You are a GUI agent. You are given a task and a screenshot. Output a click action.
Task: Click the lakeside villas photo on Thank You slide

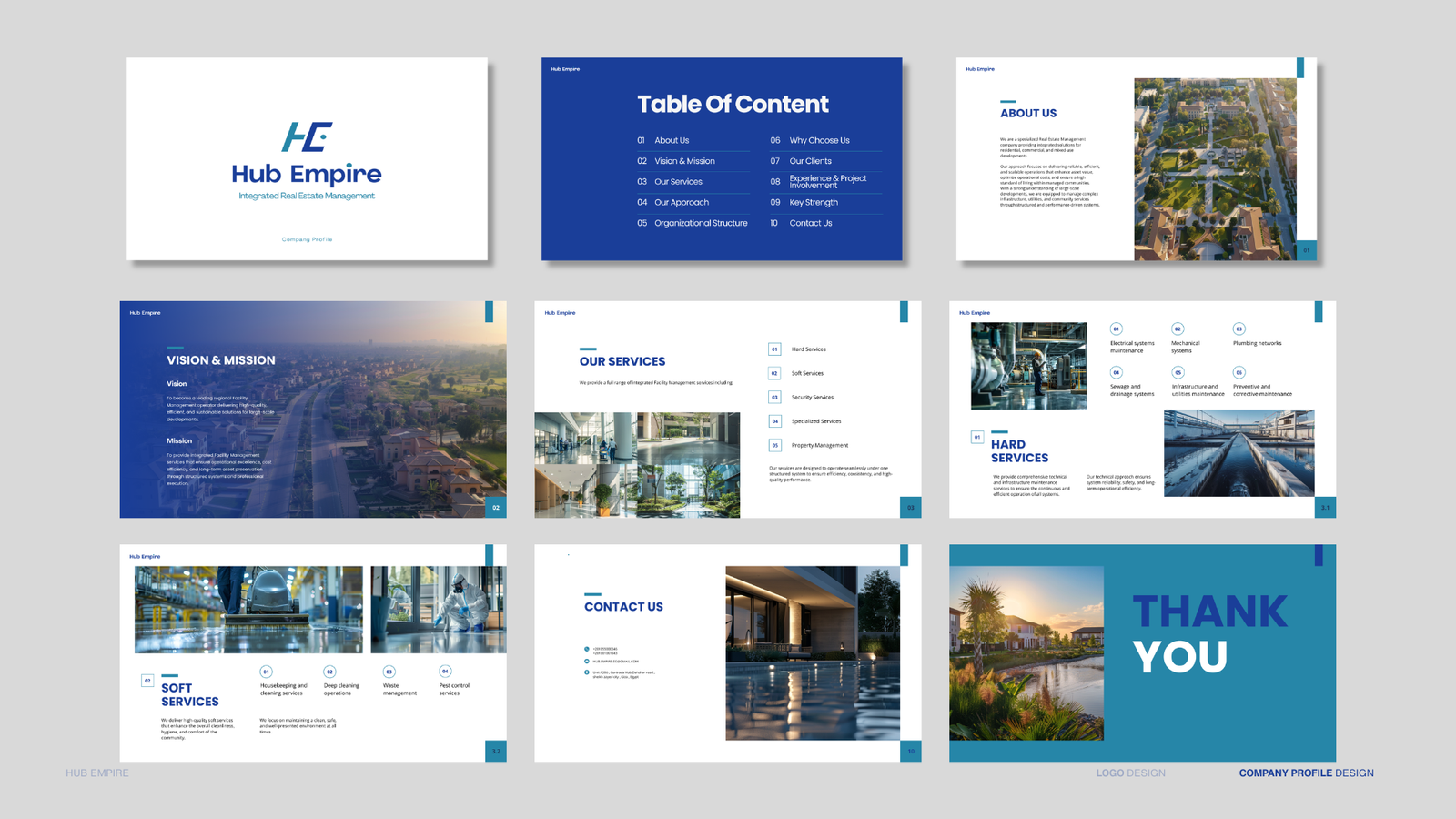click(x=1026, y=653)
